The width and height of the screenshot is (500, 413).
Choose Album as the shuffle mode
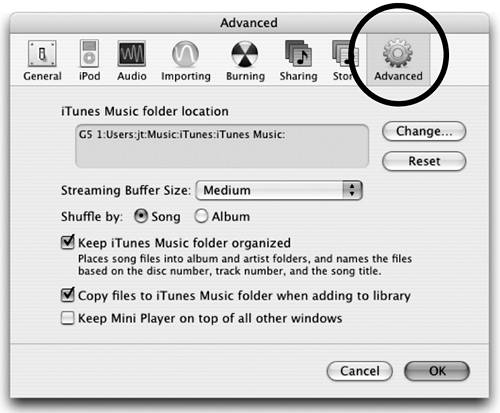201,216
